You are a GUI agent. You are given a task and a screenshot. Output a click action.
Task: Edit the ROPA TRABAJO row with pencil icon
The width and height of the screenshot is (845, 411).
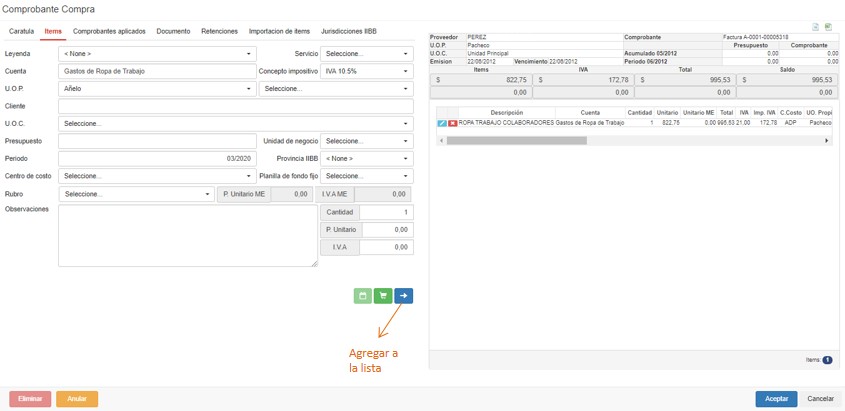443,123
